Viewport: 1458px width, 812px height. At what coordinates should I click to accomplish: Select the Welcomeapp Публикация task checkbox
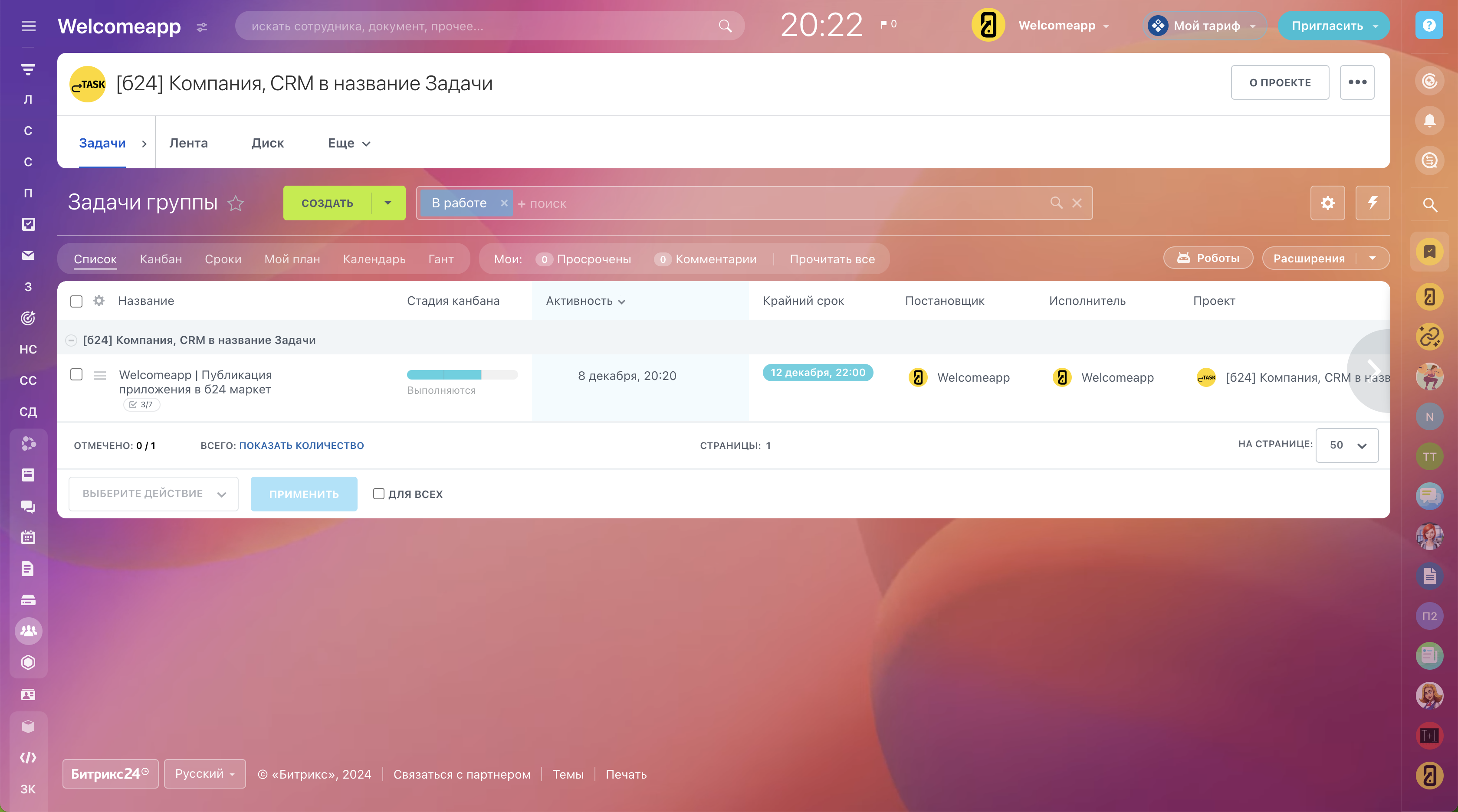click(76, 375)
